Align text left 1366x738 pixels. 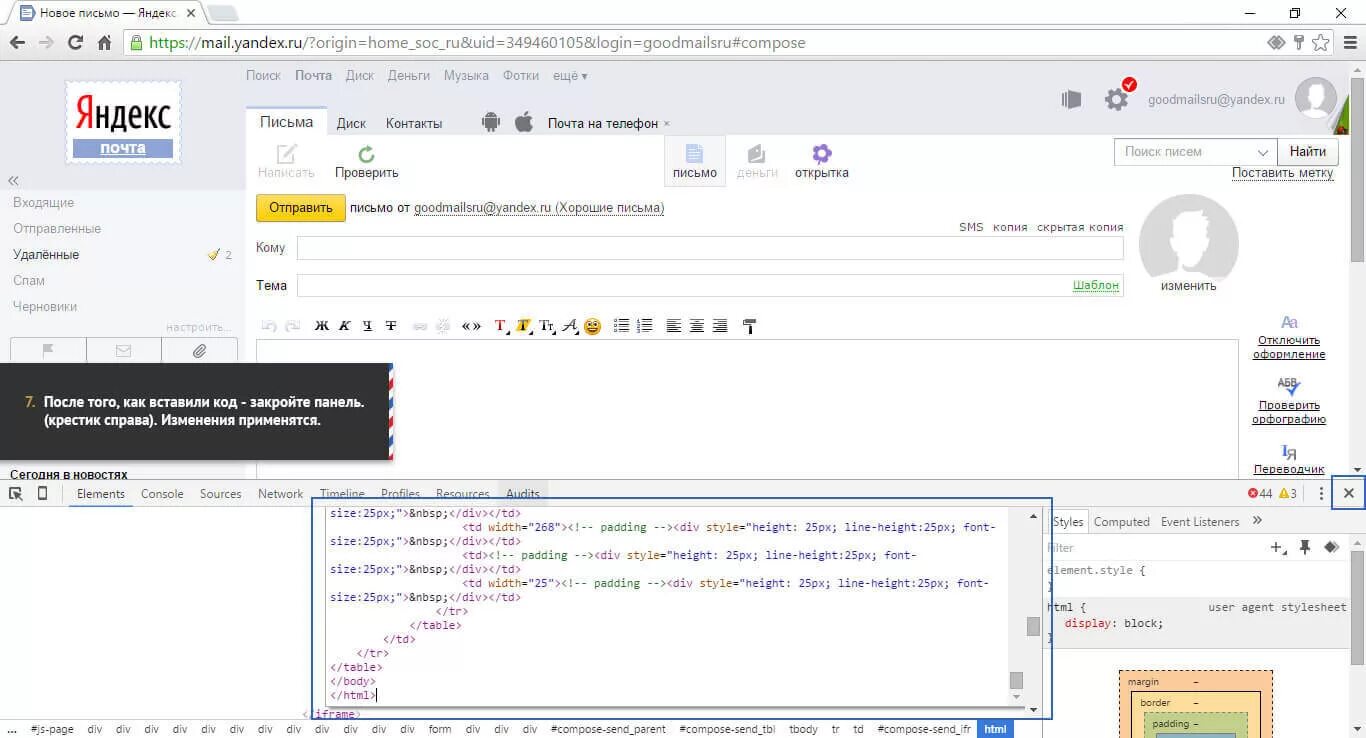[x=673, y=326]
